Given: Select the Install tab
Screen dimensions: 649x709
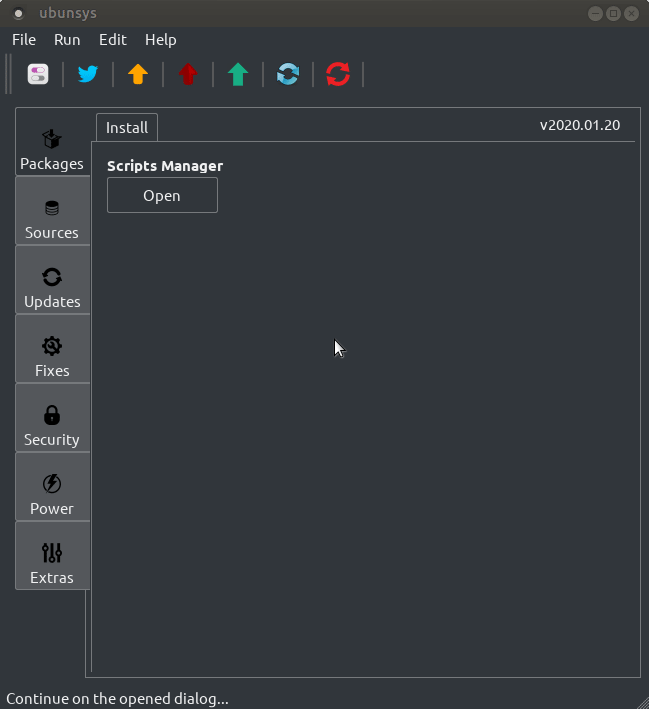Looking at the screenshot, I should click(127, 128).
